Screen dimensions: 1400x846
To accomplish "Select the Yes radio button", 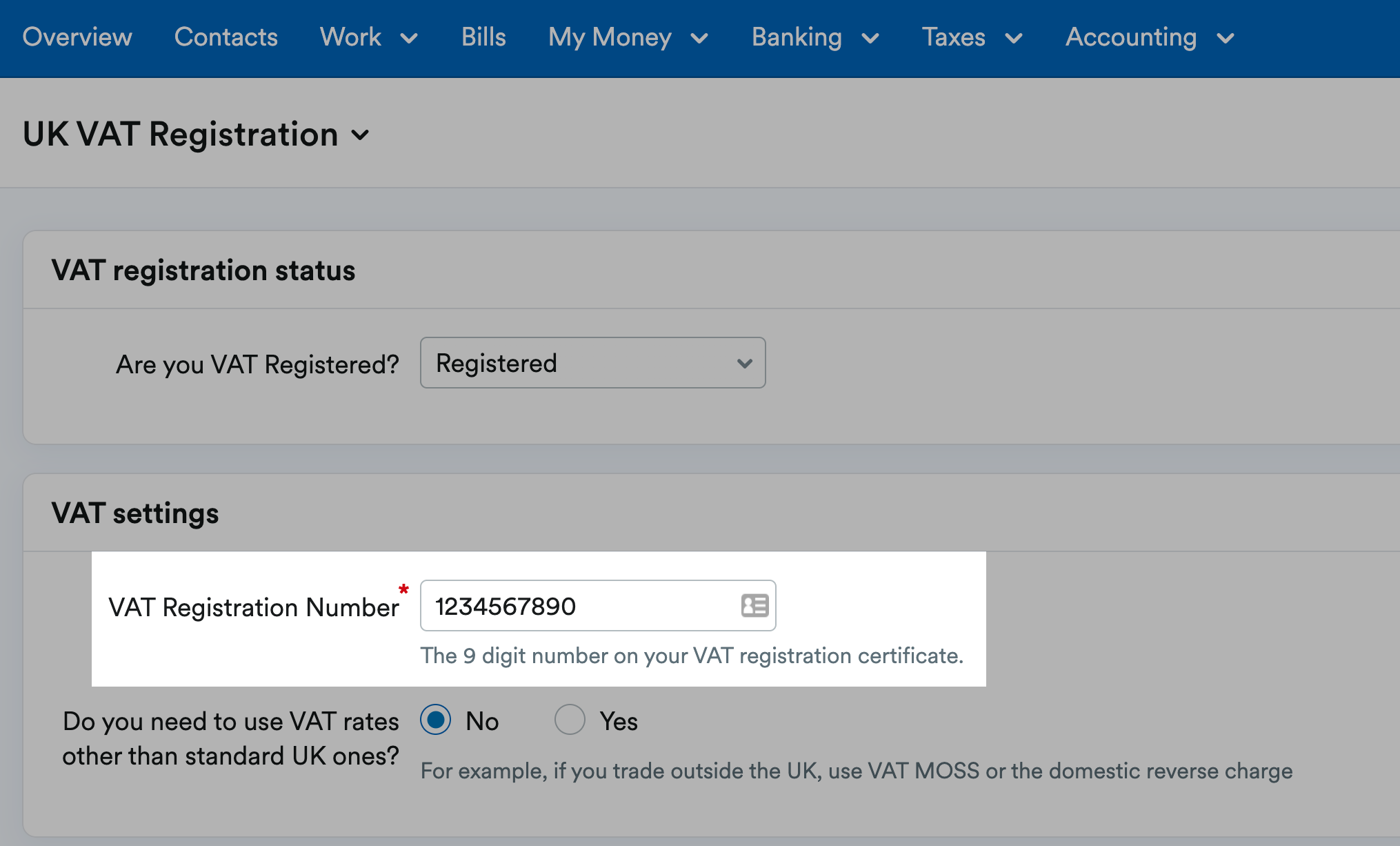I will pyautogui.click(x=570, y=720).
